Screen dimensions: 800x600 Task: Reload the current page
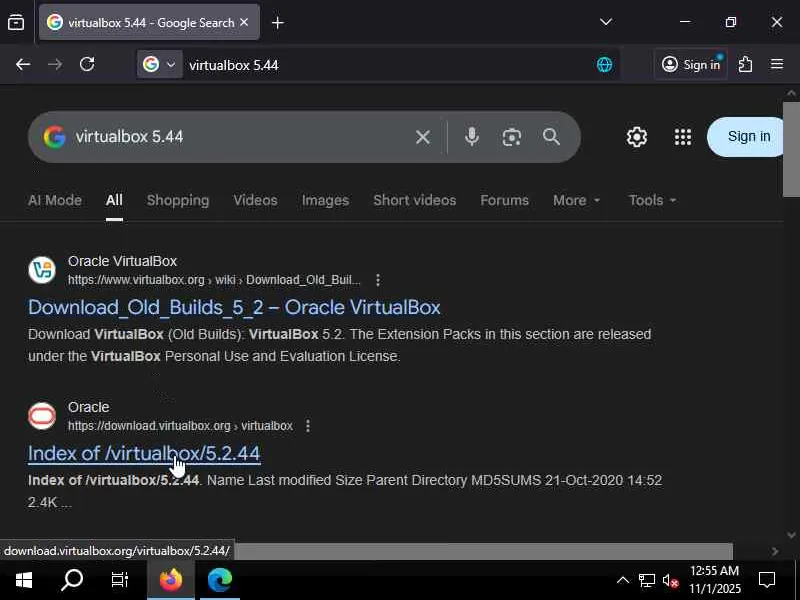[87, 64]
